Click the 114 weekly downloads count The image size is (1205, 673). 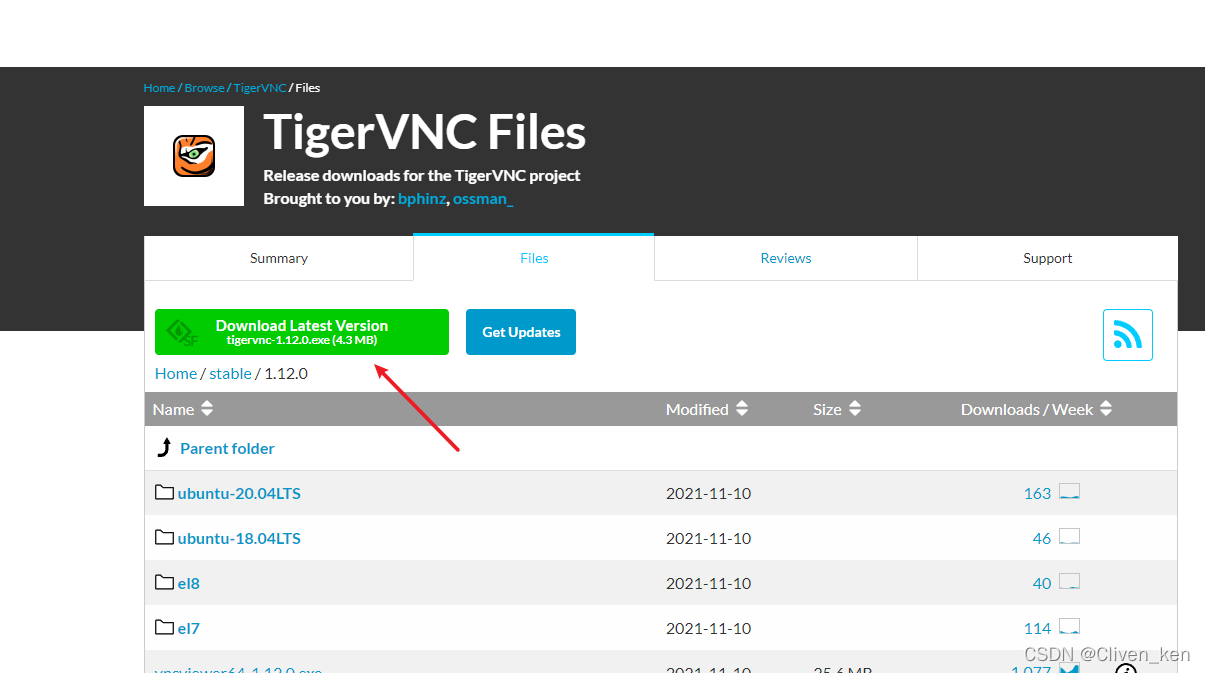click(1037, 628)
